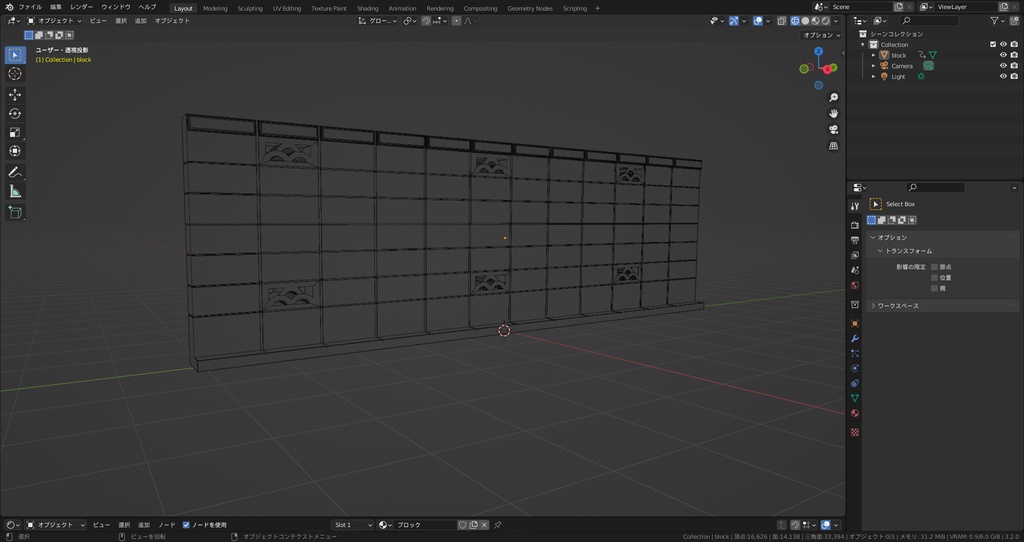1024x542 pixels.
Task: Expand the Camera item in outliner
Action: tap(874, 66)
